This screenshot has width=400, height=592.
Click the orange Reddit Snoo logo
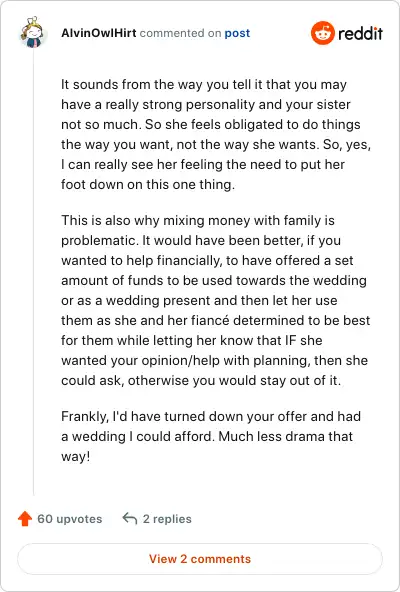(x=323, y=33)
